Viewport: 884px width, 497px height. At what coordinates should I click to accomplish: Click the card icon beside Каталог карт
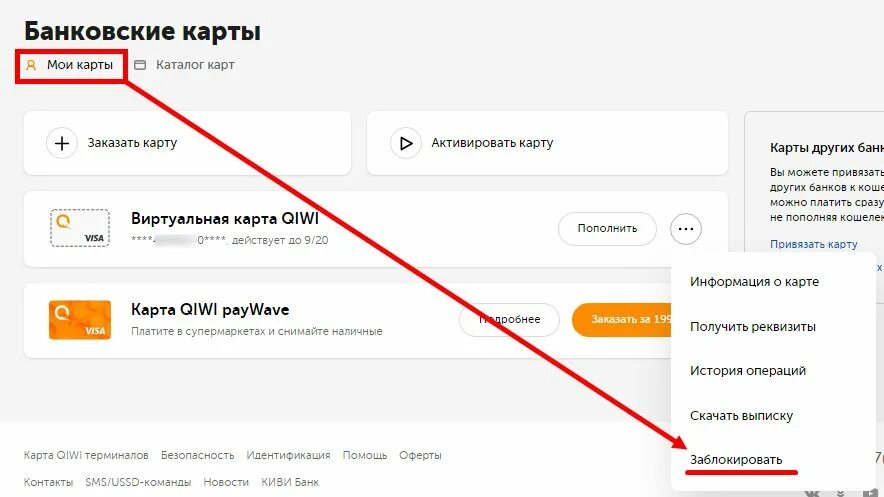click(140, 65)
